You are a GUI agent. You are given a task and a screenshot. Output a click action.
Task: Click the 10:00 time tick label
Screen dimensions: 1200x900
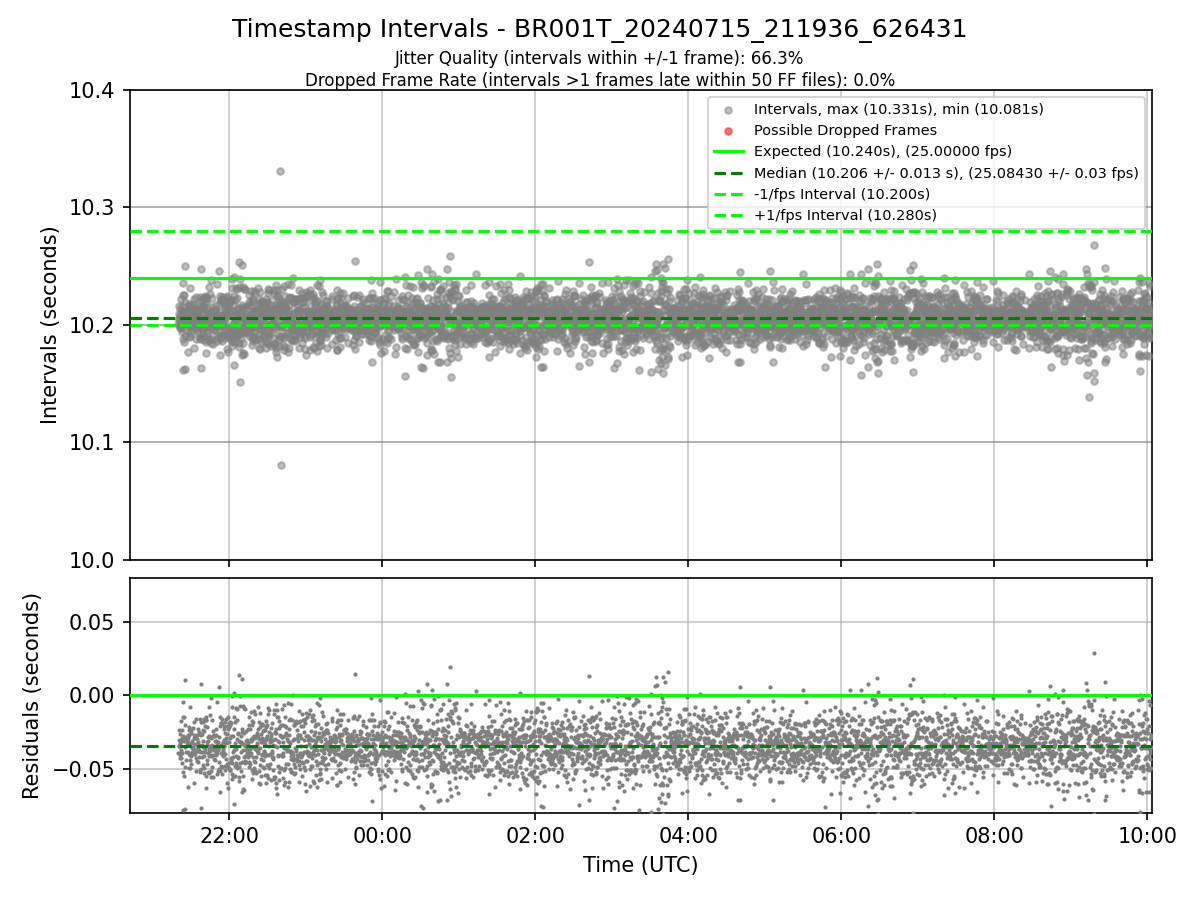point(1147,835)
